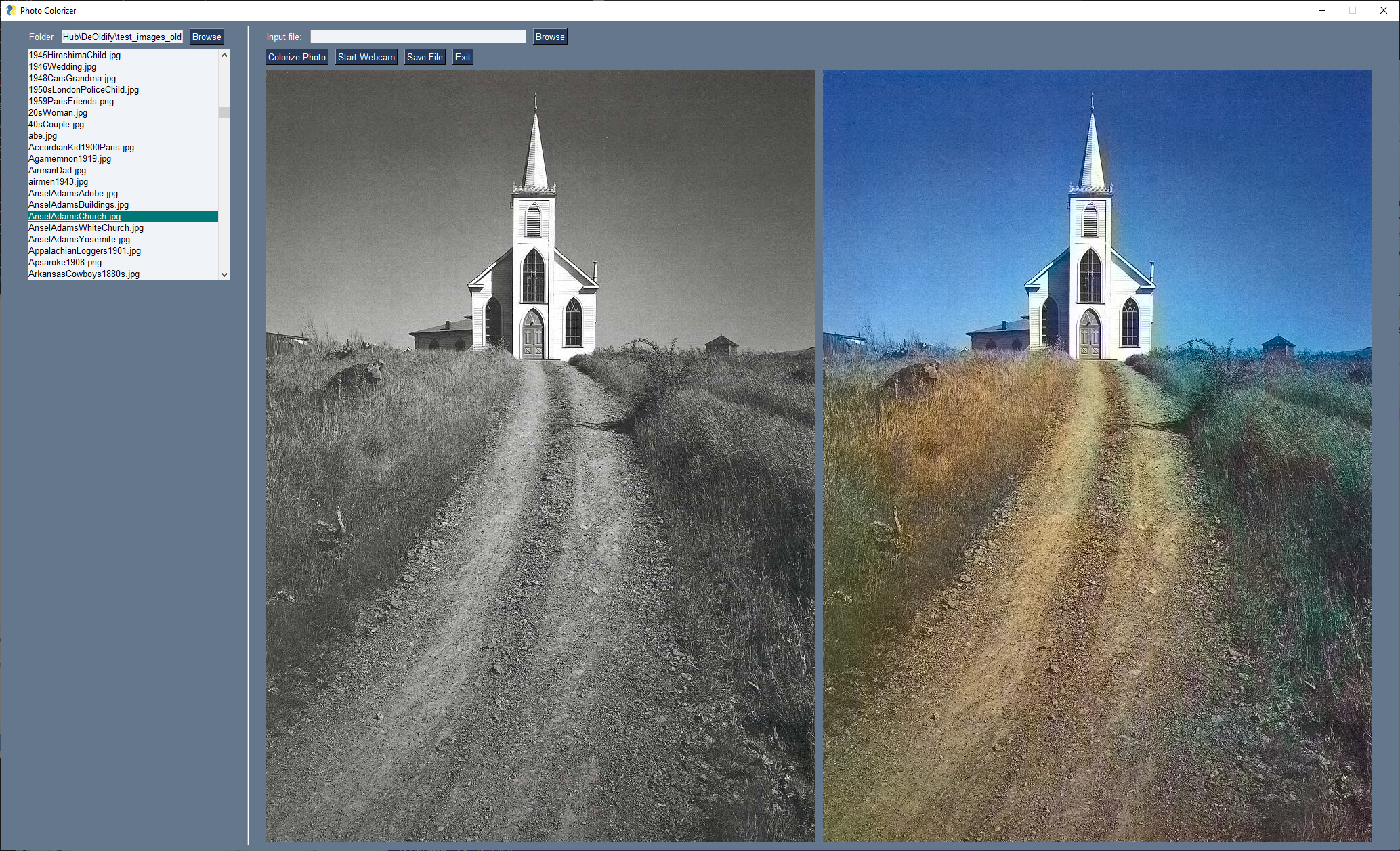Select AnselAdamsWhiteChurch.jpg in the list
Image resolution: width=1400 pixels, height=851 pixels.
click(123, 227)
